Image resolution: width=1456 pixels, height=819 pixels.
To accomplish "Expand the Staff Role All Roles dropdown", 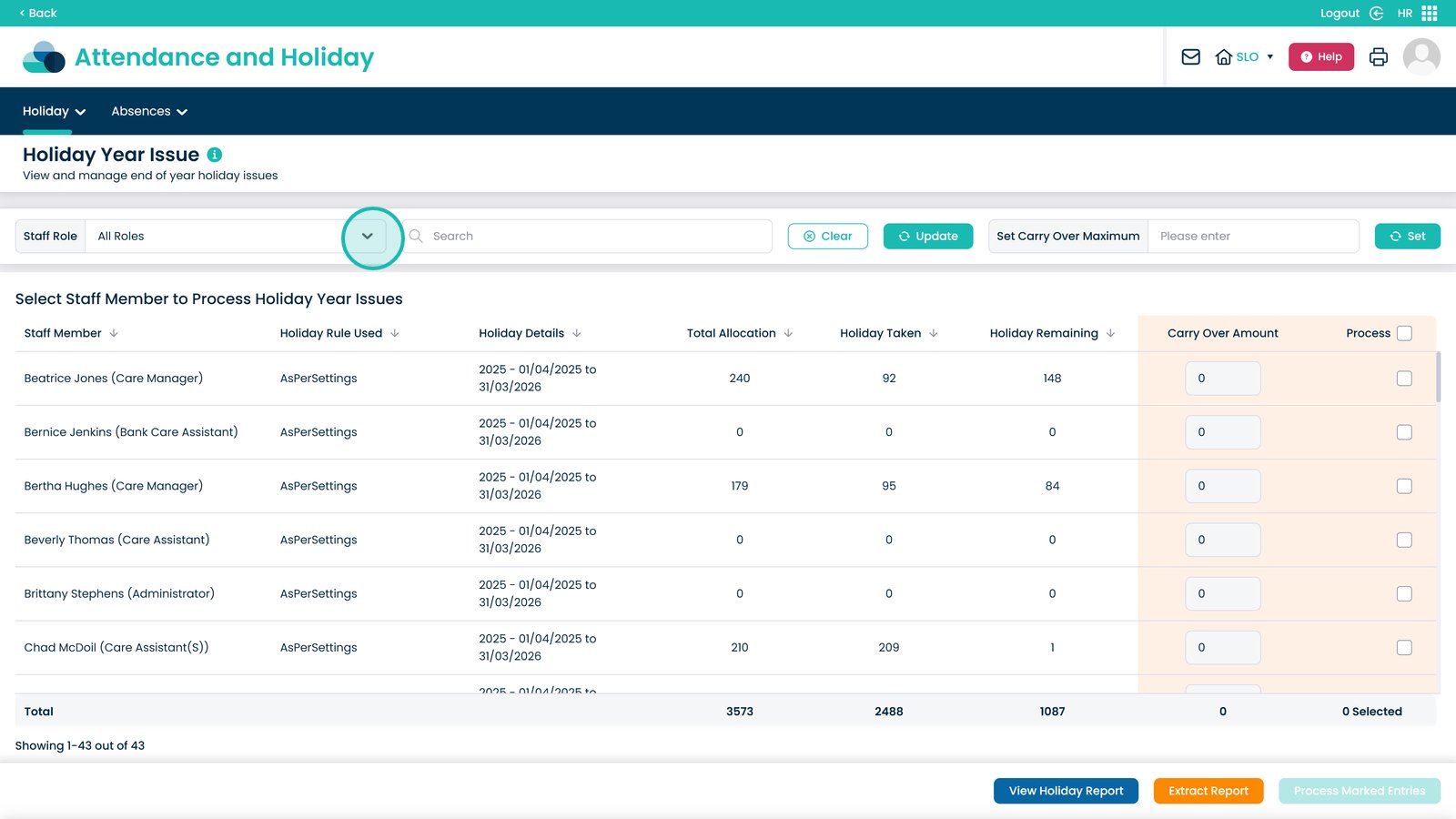I will click(x=368, y=237).
